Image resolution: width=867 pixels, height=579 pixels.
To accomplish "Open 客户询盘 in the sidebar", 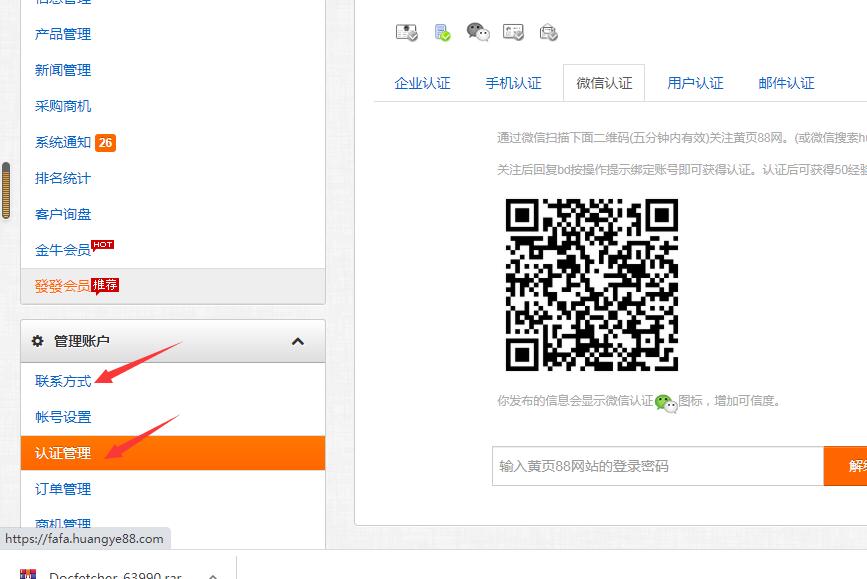I will [63, 214].
